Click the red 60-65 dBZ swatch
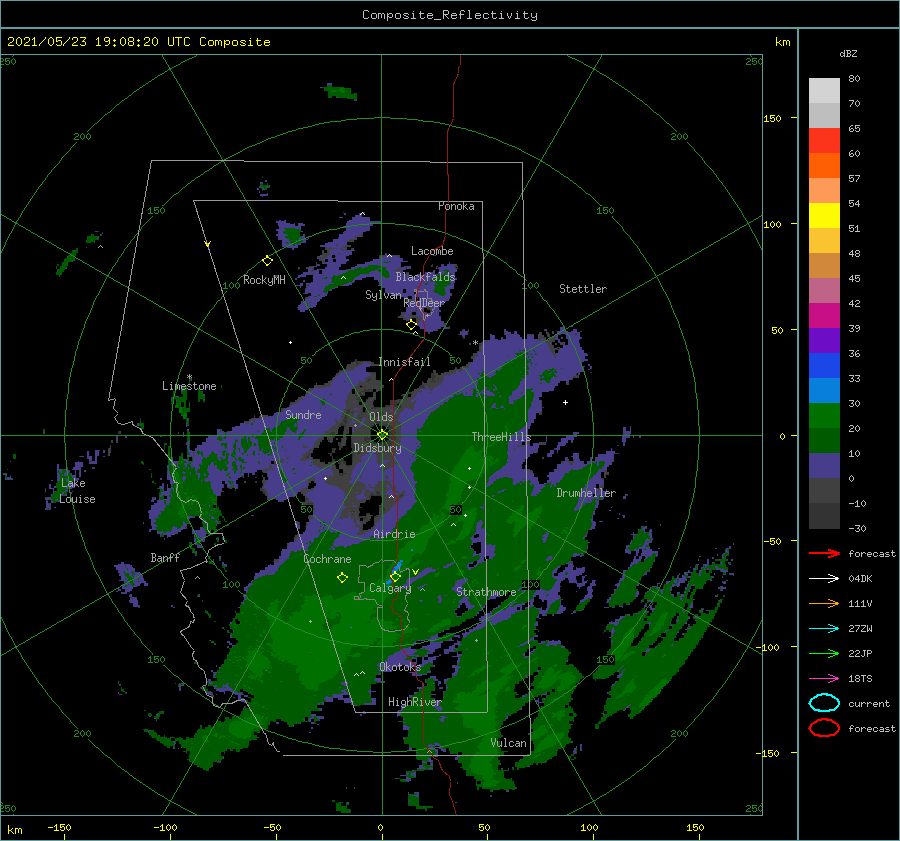Image resolution: width=900 pixels, height=841 pixels. tap(824, 141)
